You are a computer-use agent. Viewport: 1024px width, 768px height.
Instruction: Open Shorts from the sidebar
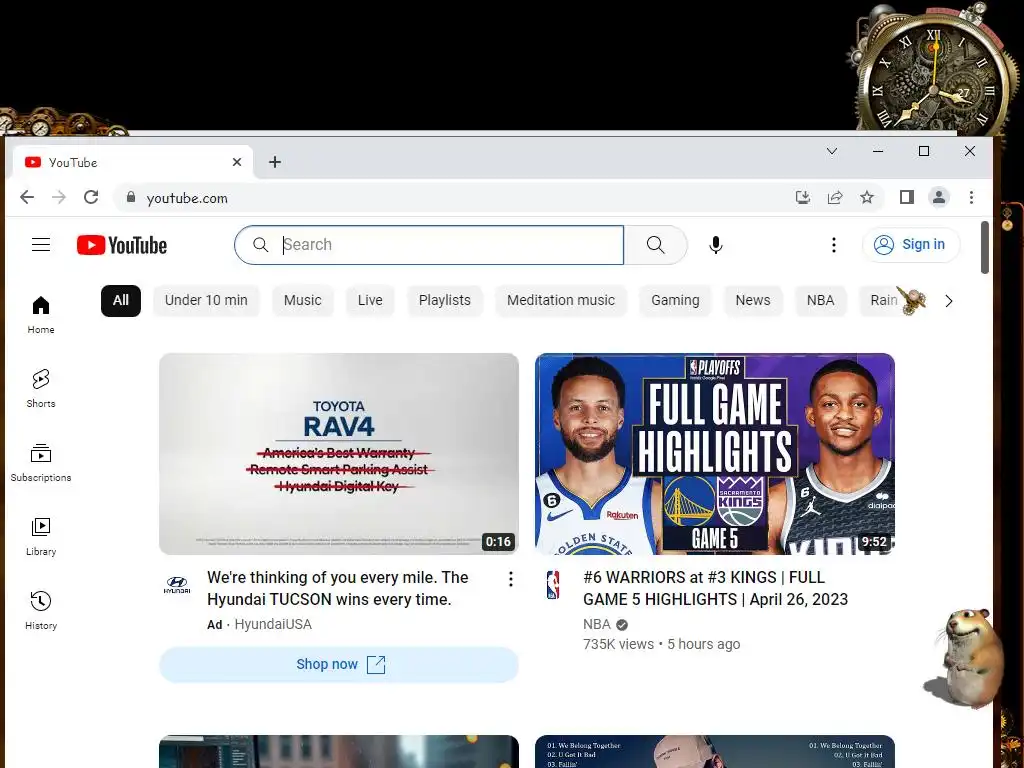[x=40, y=389]
